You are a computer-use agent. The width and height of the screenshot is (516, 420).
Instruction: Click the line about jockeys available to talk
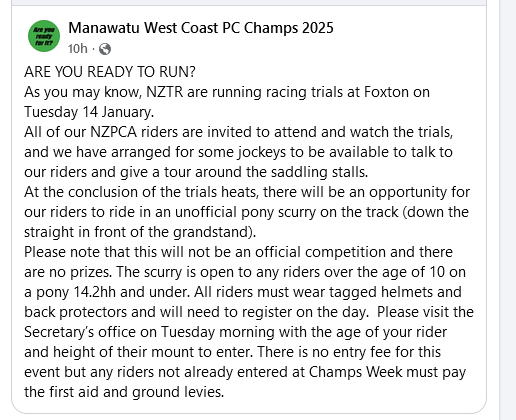[238, 152]
